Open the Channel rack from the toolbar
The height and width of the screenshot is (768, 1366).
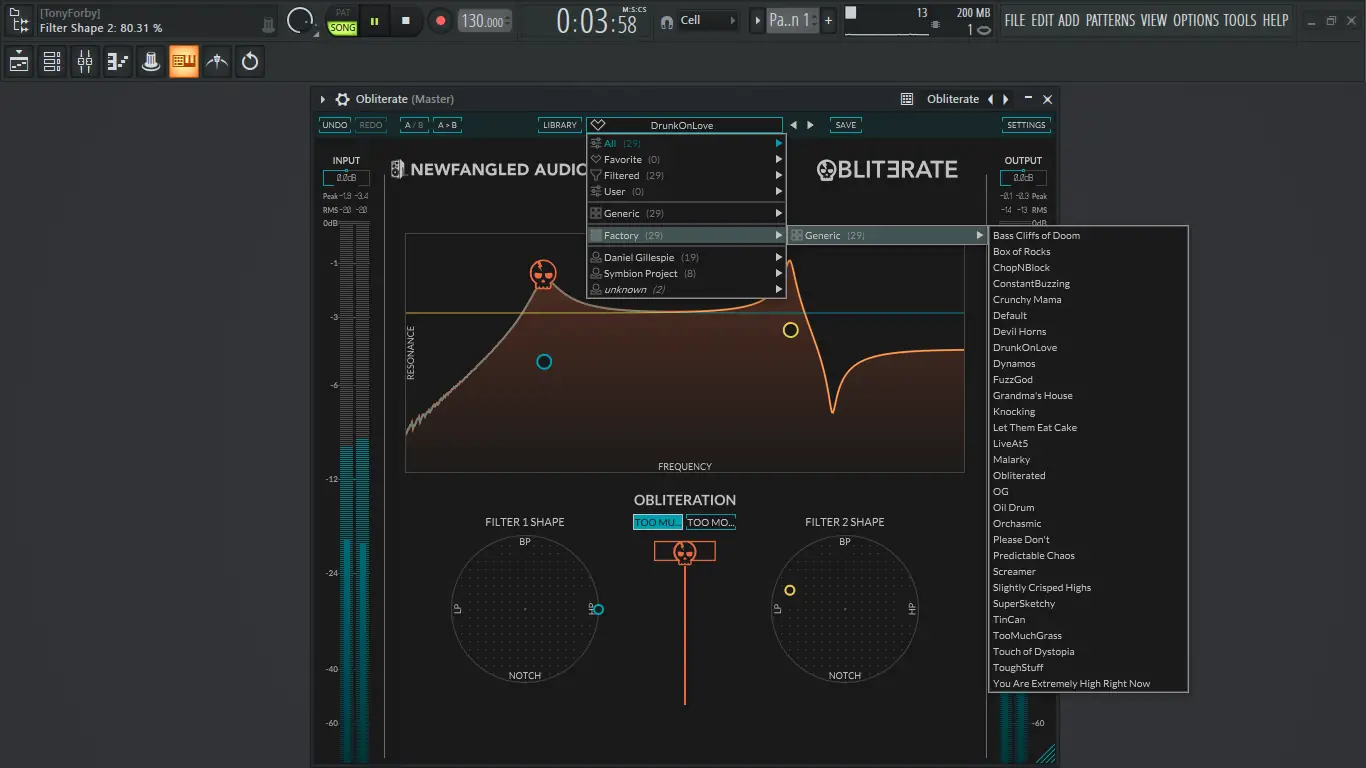[52, 62]
